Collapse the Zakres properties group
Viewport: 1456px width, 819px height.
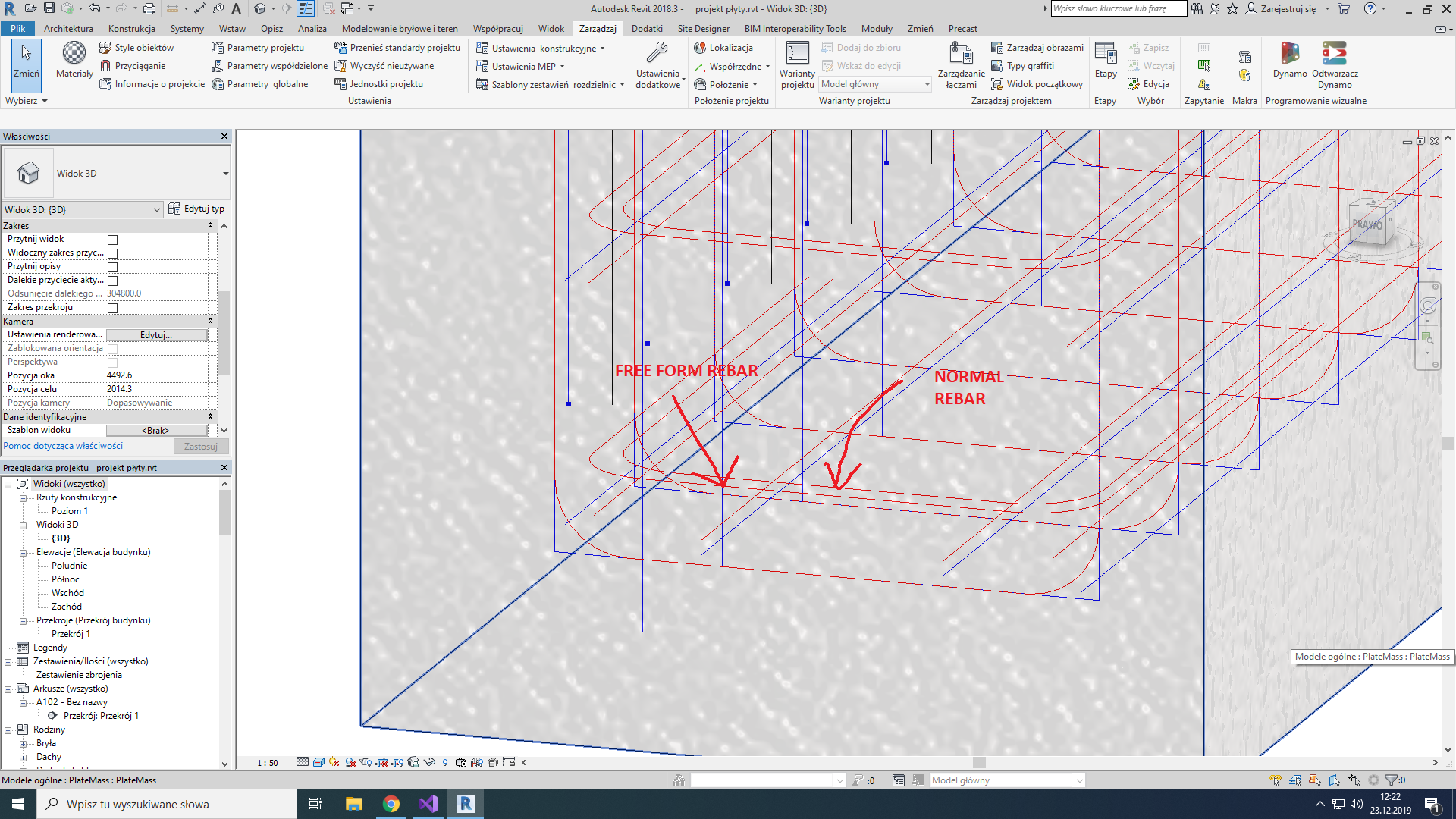210,226
